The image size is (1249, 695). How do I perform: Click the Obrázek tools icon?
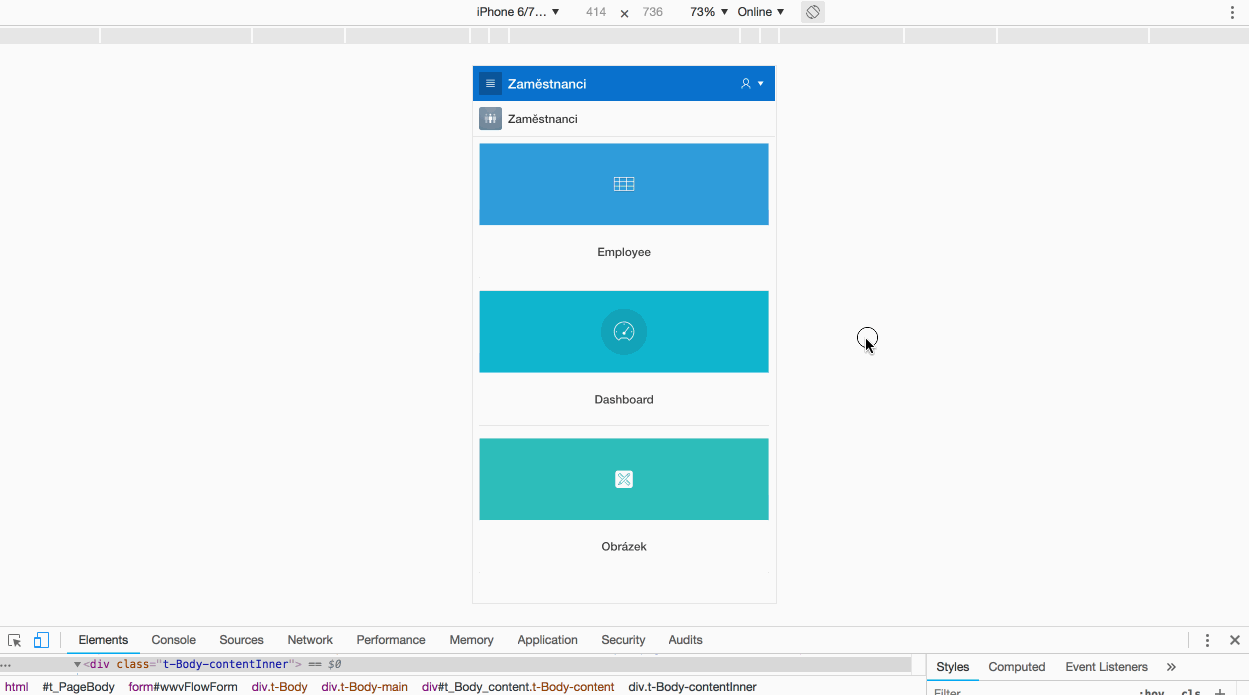click(624, 479)
